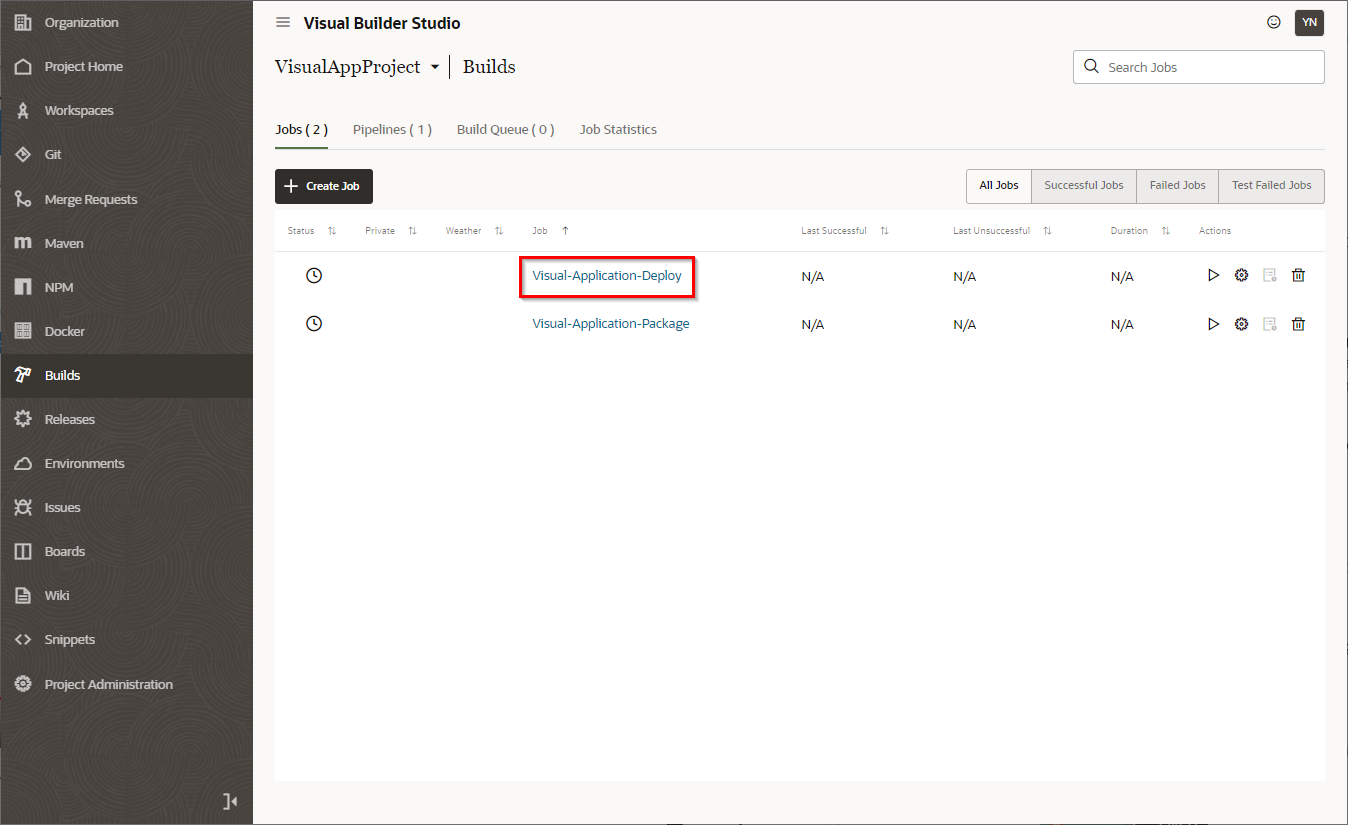Select the Test Failed Jobs filter
This screenshot has height=825, width=1348.
pyautogui.click(x=1271, y=186)
